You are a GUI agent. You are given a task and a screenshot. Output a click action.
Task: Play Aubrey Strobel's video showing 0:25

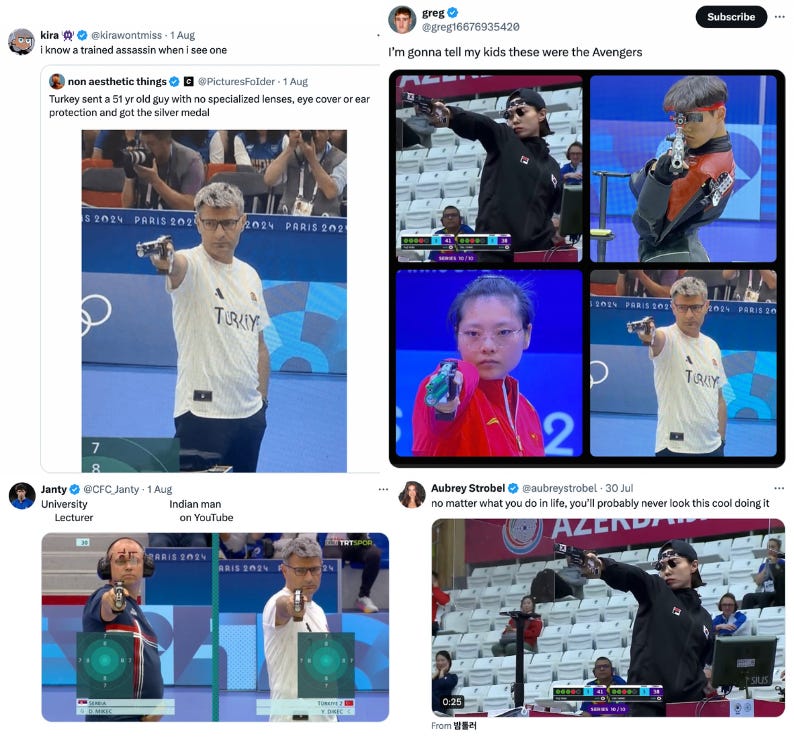[608, 617]
